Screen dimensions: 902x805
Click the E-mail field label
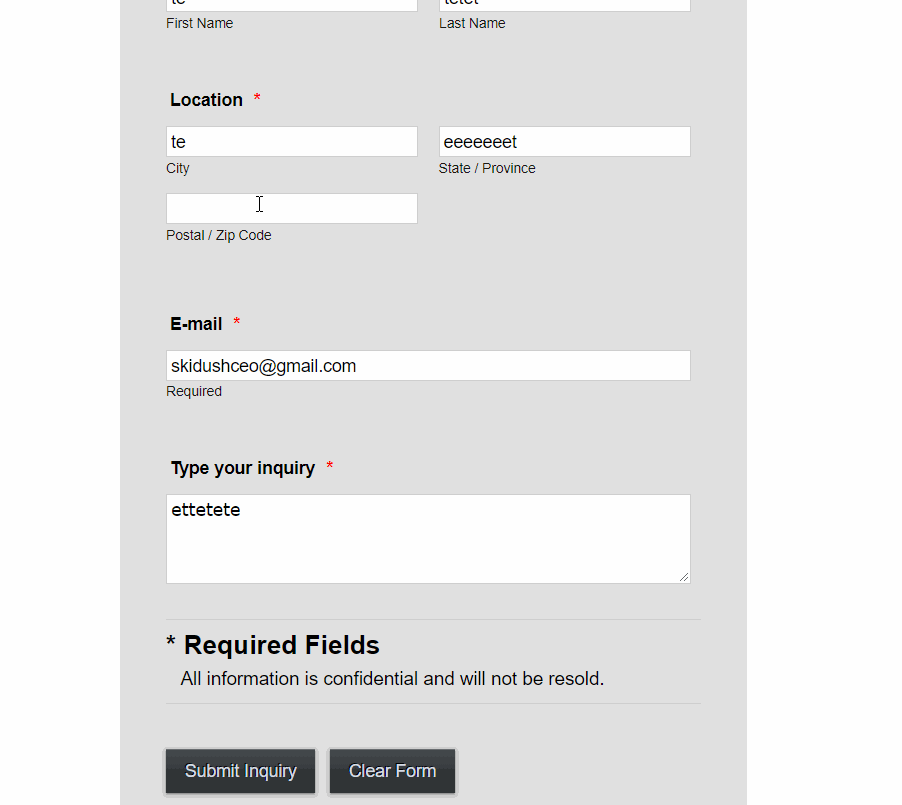click(x=196, y=324)
